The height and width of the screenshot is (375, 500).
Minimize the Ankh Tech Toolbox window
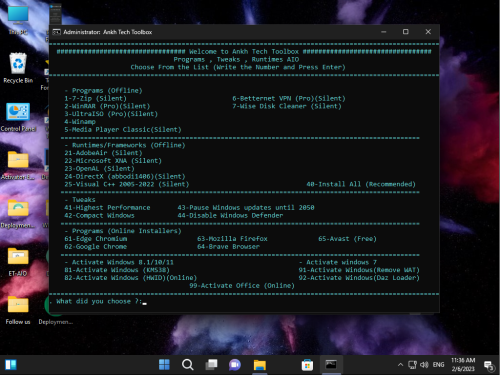click(384, 32)
